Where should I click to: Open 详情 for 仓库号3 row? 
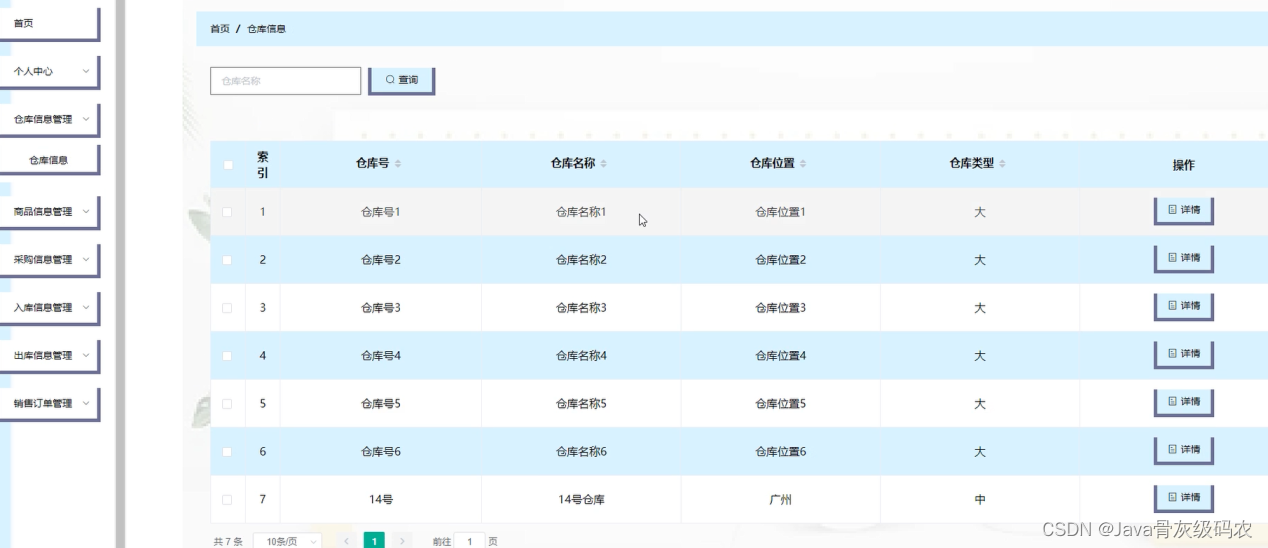pos(1183,307)
